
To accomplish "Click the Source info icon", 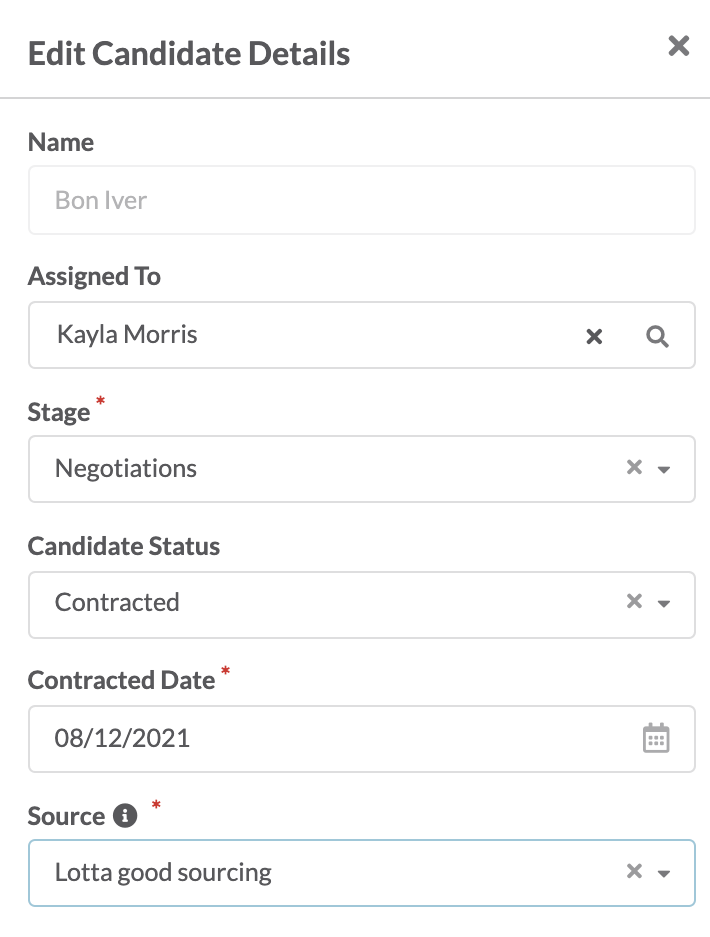I will click(125, 816).
